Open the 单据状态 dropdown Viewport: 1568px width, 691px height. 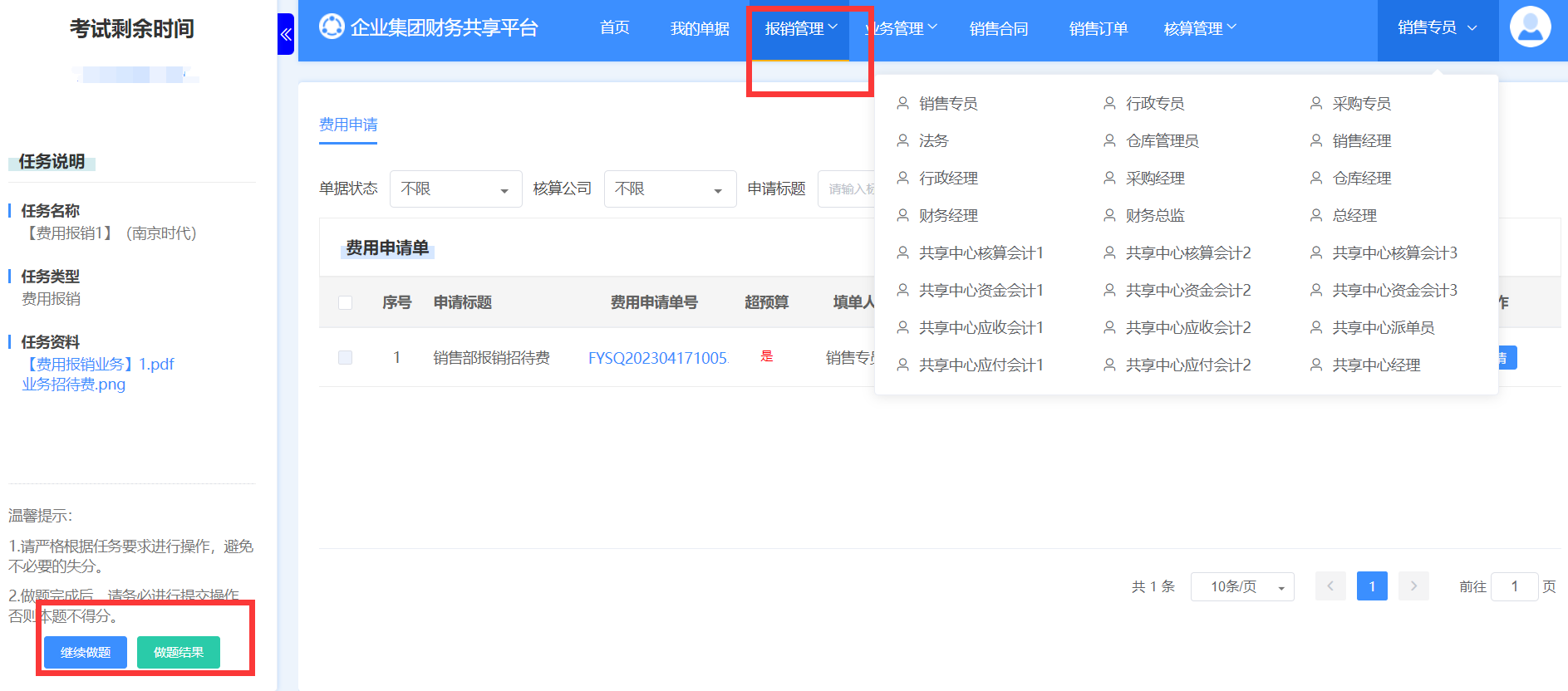pos(455,189)
